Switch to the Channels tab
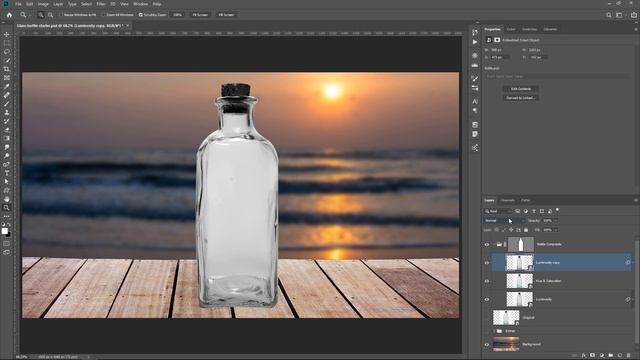Screen dimensions: 640x360 [x=507, y=200]
